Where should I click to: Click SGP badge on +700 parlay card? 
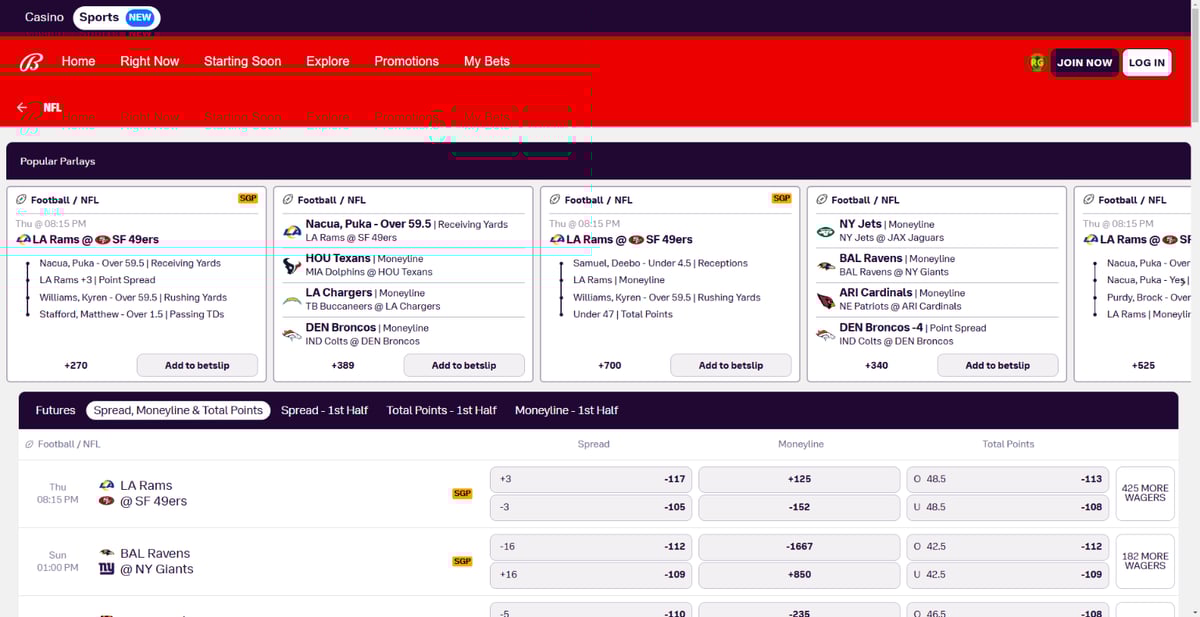coord(781,198)
